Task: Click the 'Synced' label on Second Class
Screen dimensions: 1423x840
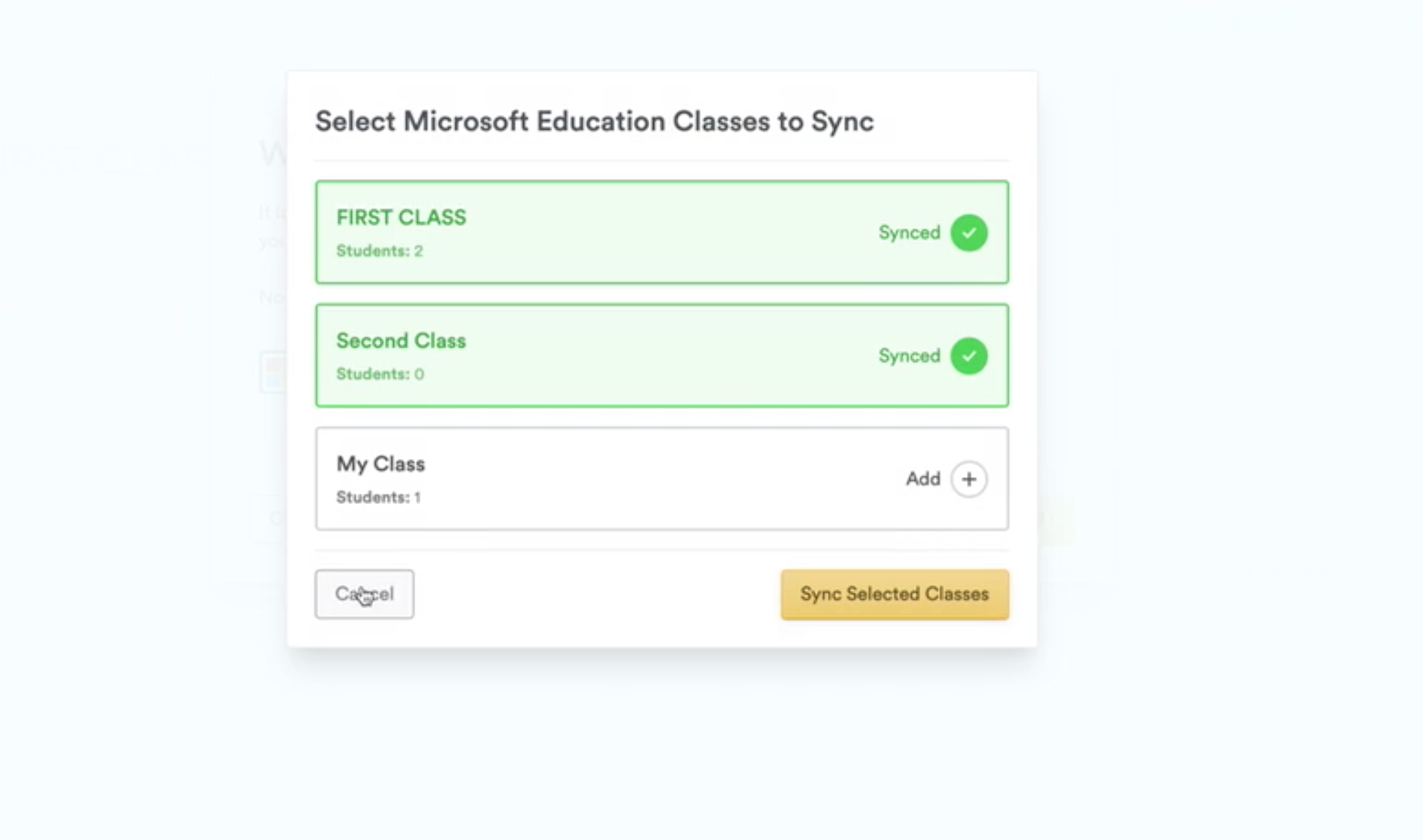Action: coord(909,356)
